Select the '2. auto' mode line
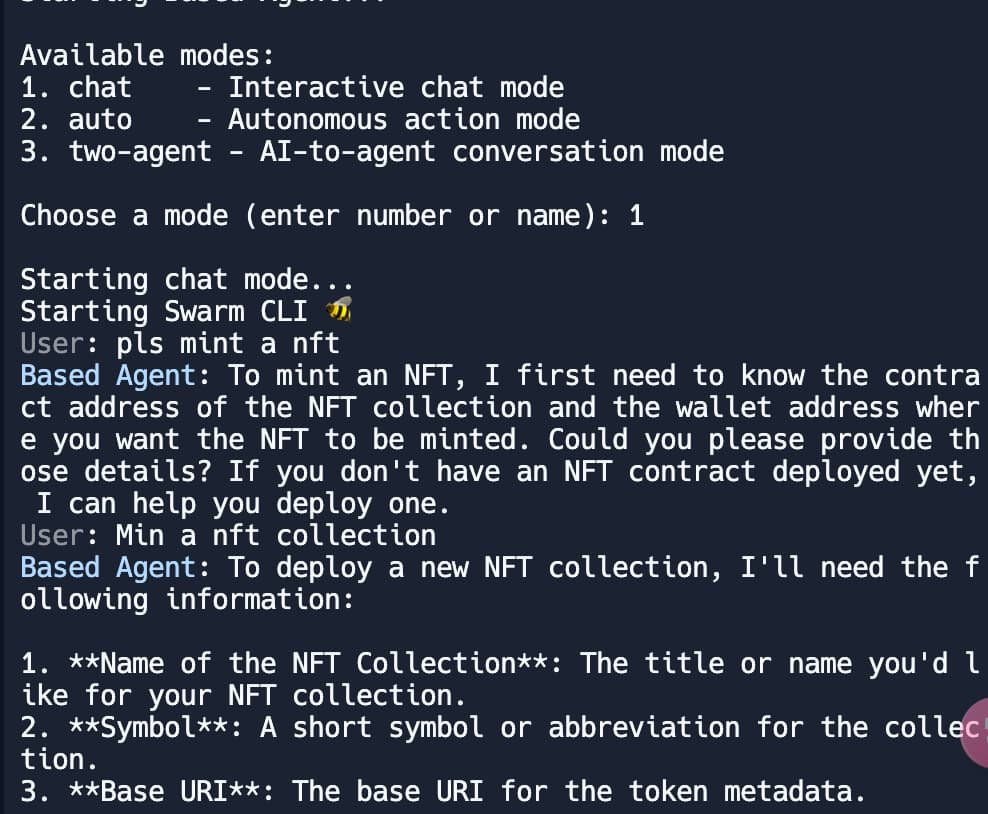 coord(300,120)
